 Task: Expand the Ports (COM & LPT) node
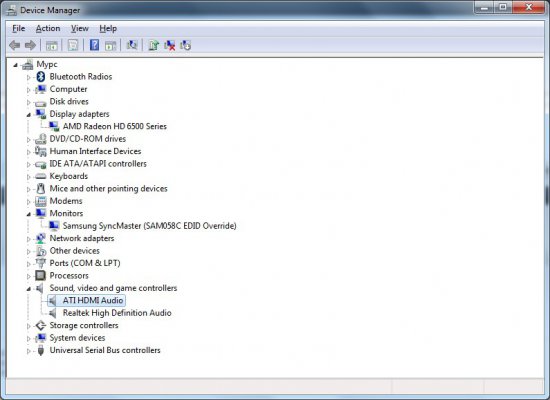(x=29, y=264)
